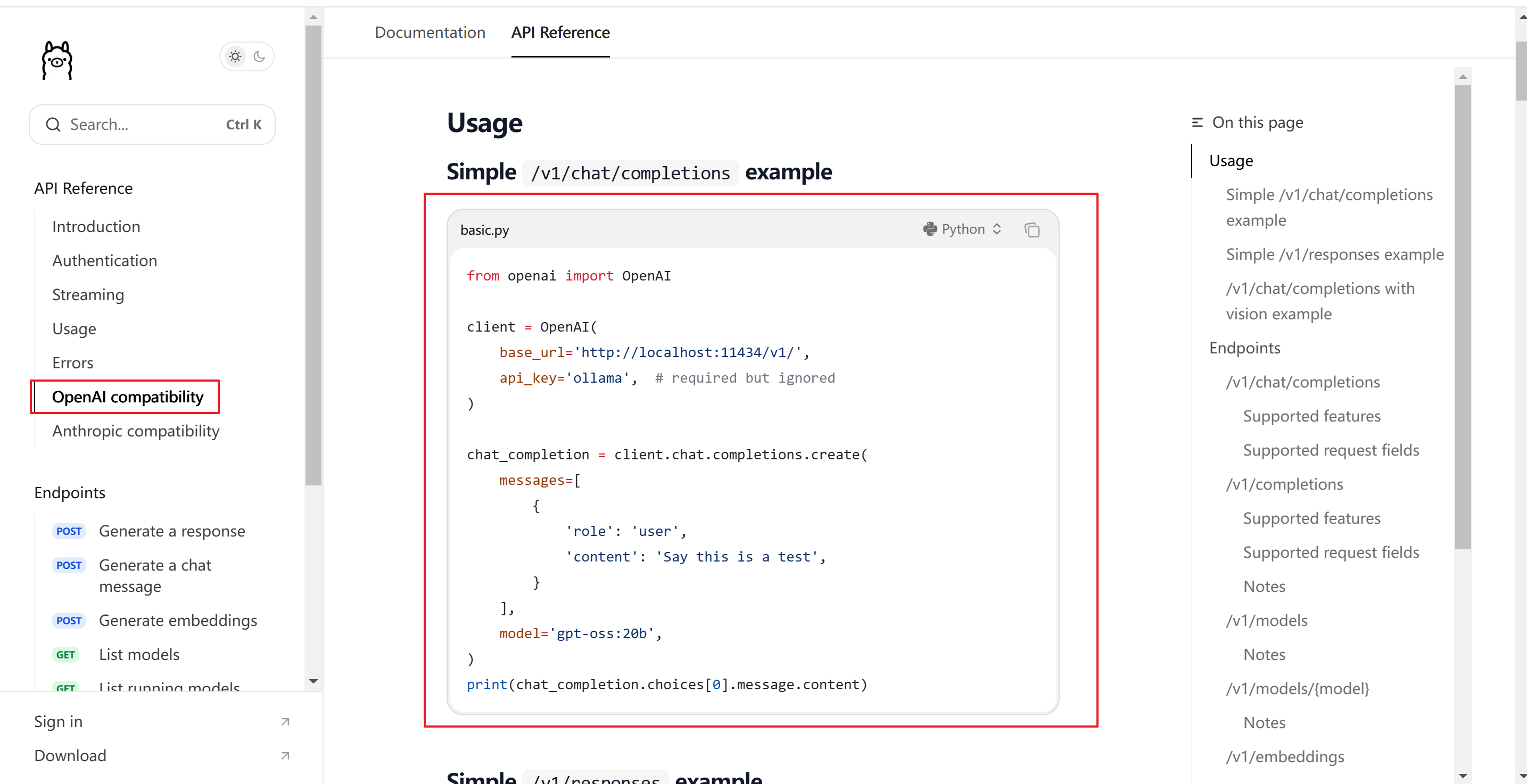
Task: Open the Documentation tab
Action: pyautogui.click(x=430, y=32)
